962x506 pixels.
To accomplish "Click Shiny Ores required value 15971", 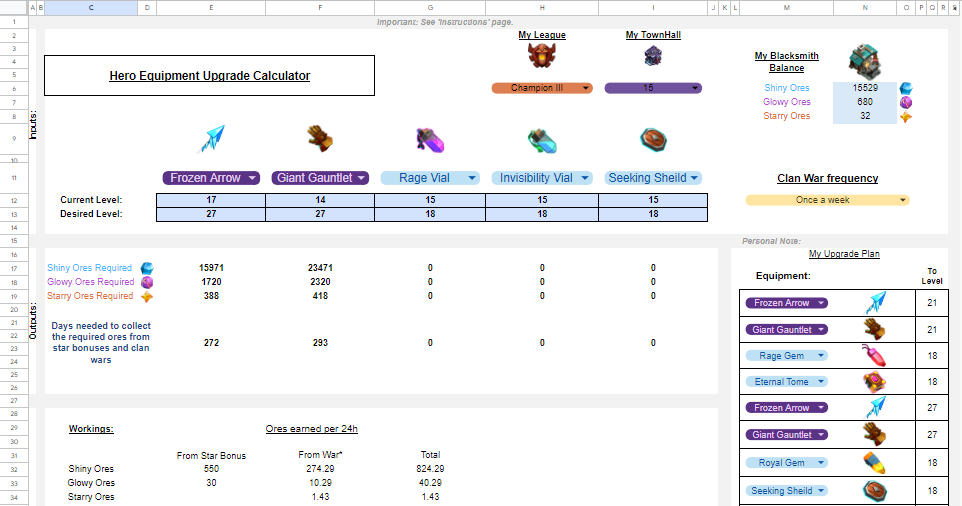I will click(x=211, y=268).
